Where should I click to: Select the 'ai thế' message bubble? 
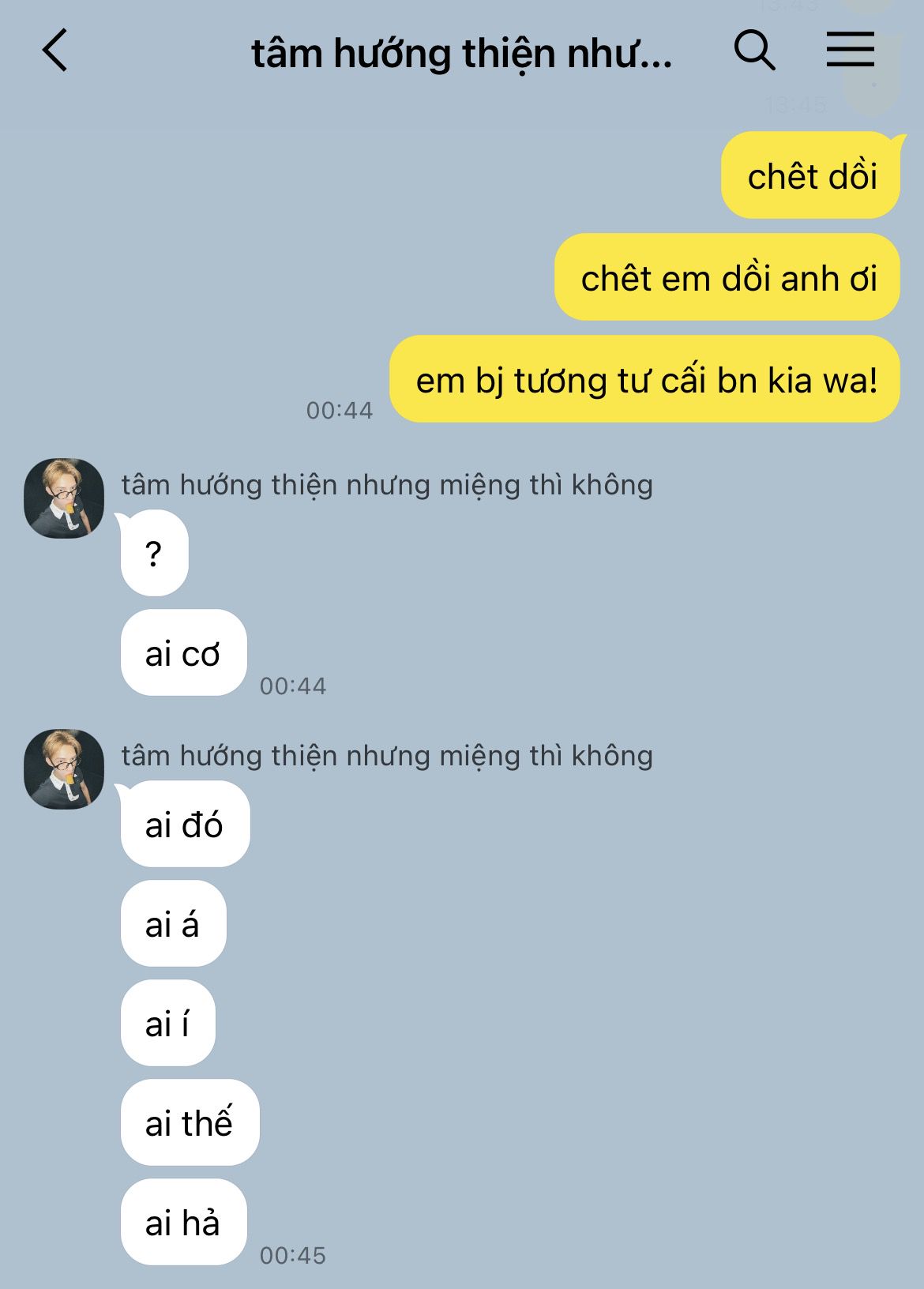[x=190, y=1122]
